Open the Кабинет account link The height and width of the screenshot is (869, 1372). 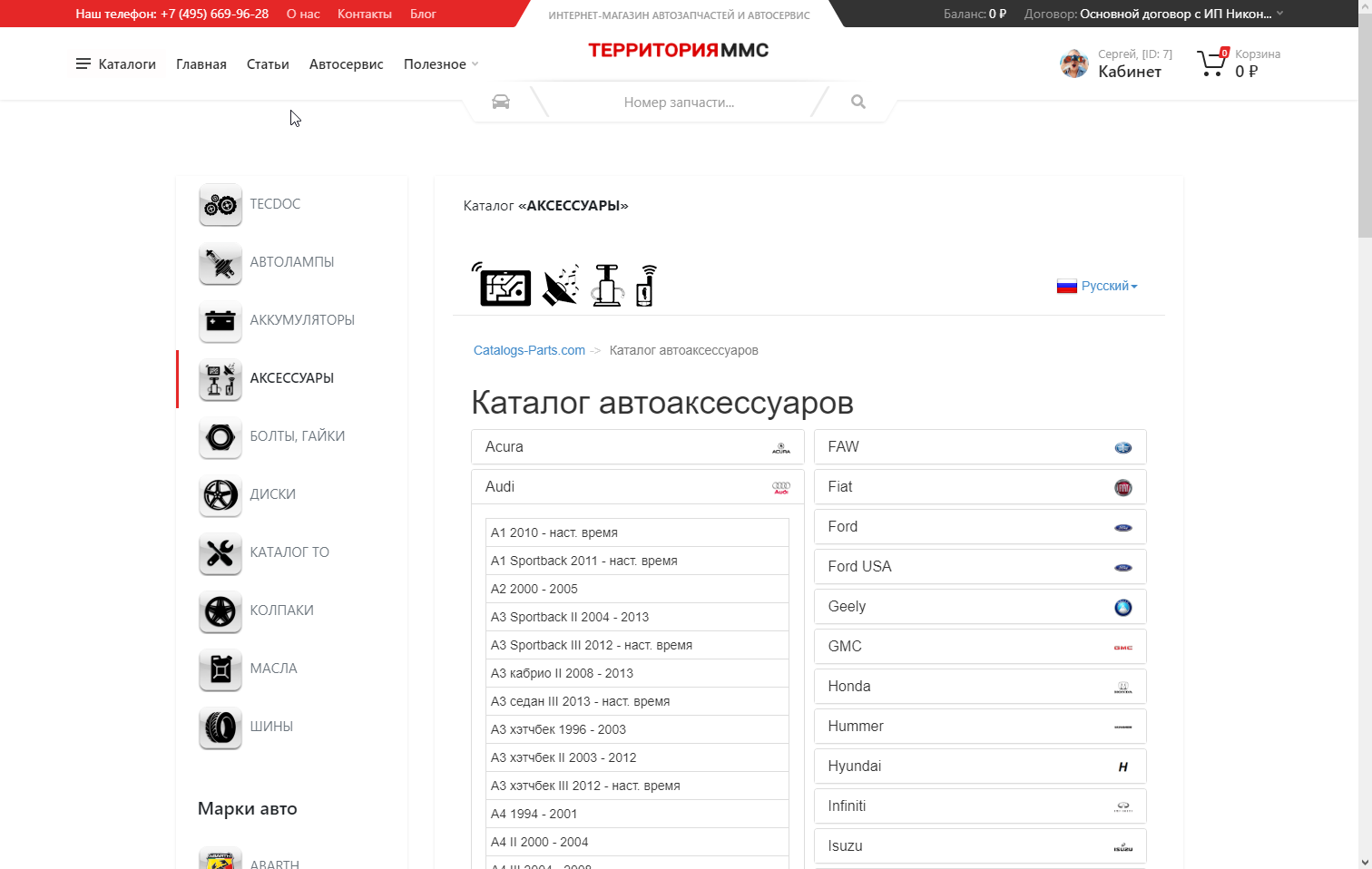(x=1130, y=72)
